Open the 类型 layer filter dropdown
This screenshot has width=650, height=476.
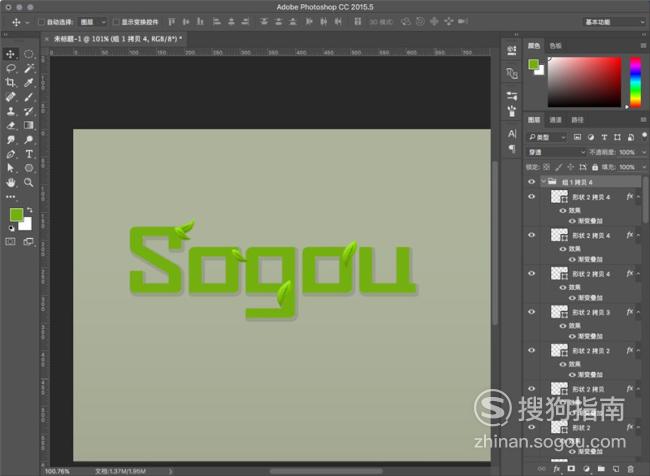[x=546, y=137]
